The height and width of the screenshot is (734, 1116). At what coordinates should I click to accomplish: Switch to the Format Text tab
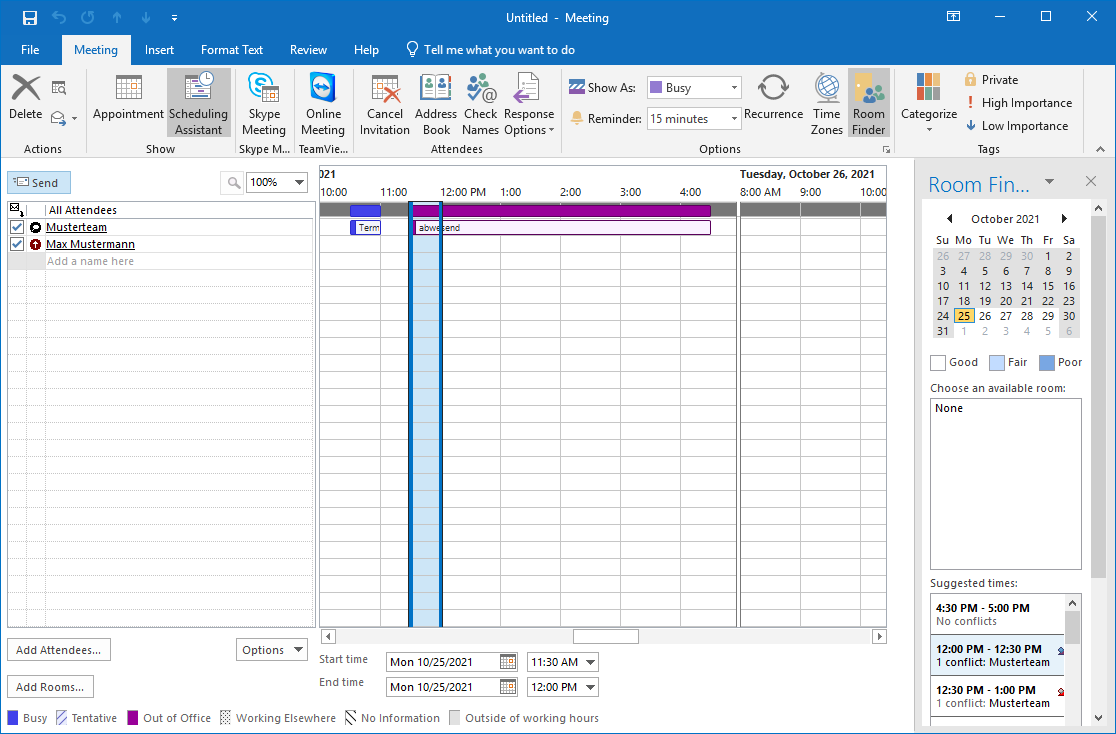(x=232, y=50)
